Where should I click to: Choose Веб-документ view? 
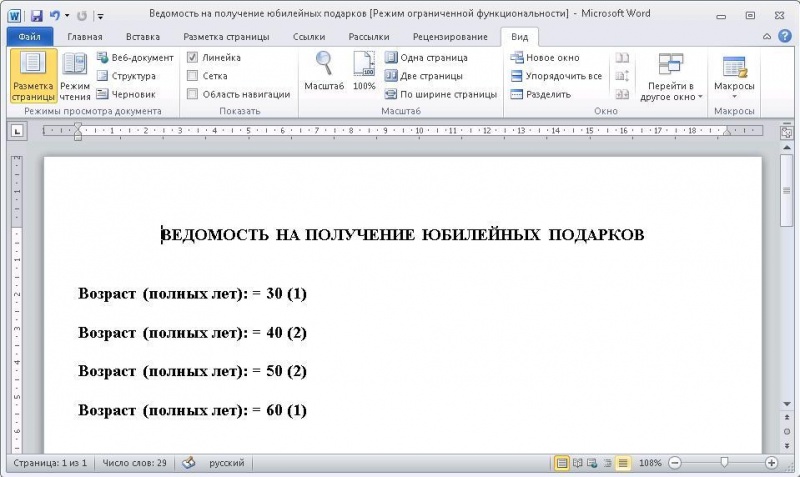[135, 58]
